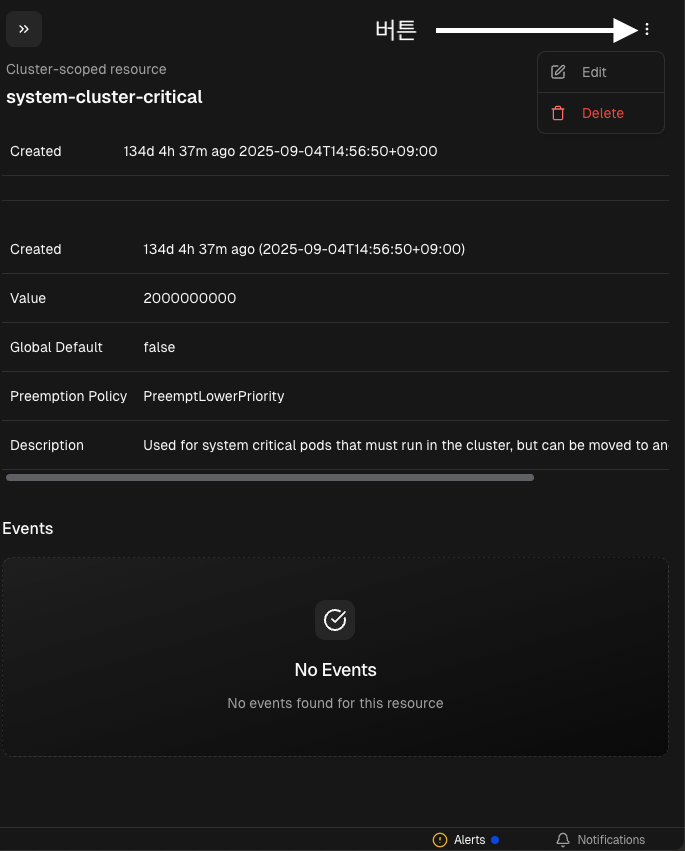The height and width of the screenshot is (851, 685).
Task: Click the system-cluster-critical resource title
Action: click(104, 97)
